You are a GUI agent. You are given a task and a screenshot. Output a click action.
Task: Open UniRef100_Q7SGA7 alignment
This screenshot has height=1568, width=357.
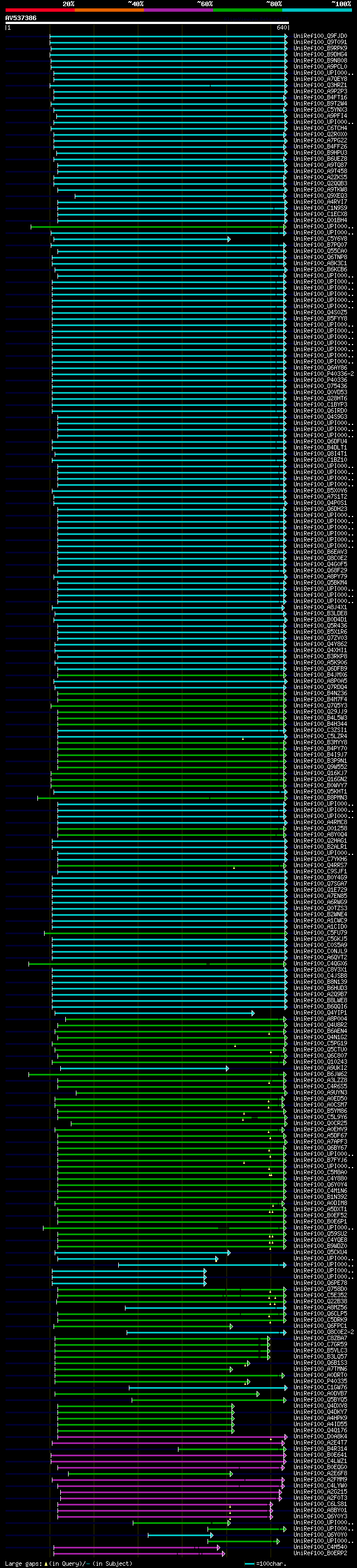click(321, 883)
